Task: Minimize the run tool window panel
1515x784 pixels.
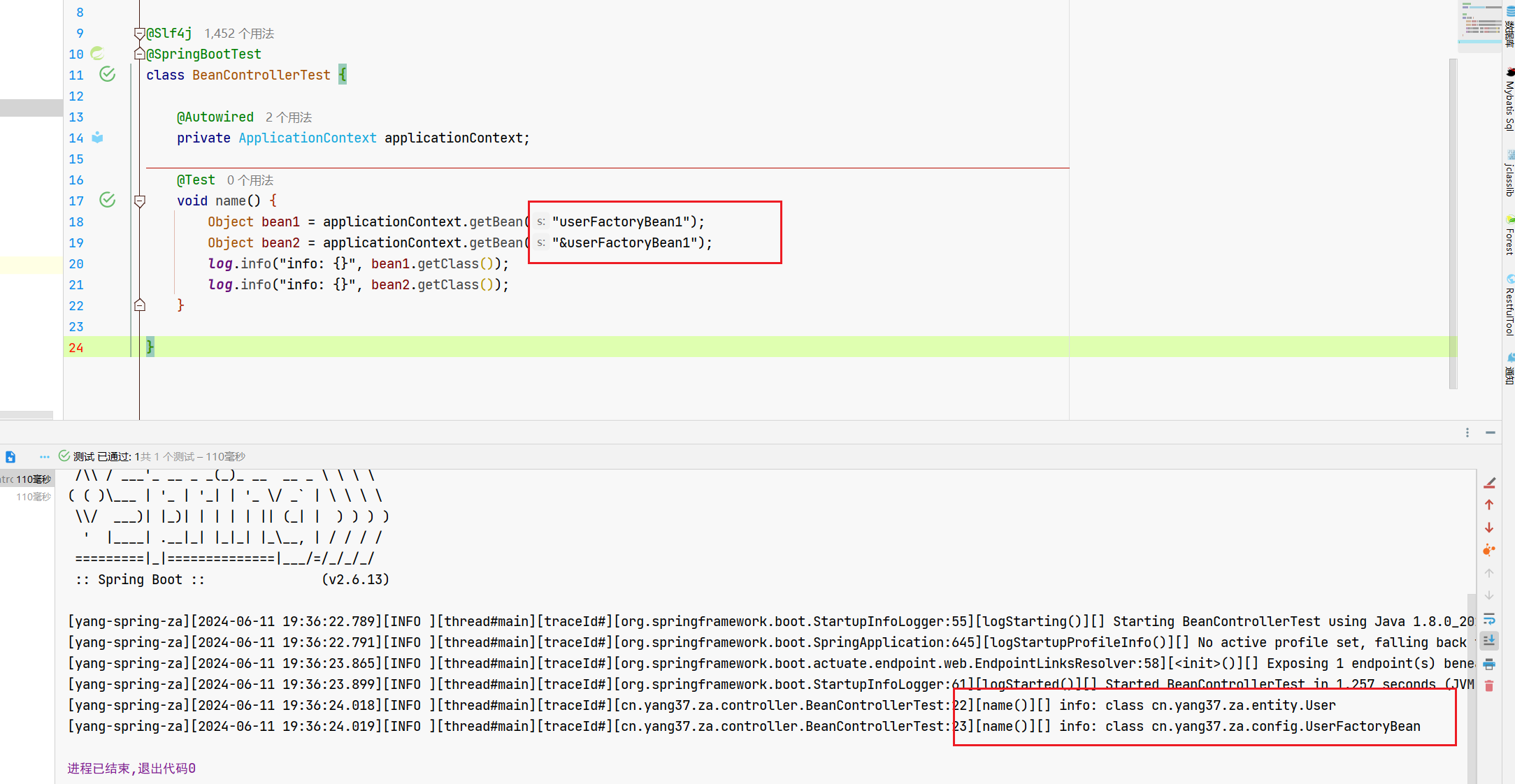Action: click(x=1491, y=433)
